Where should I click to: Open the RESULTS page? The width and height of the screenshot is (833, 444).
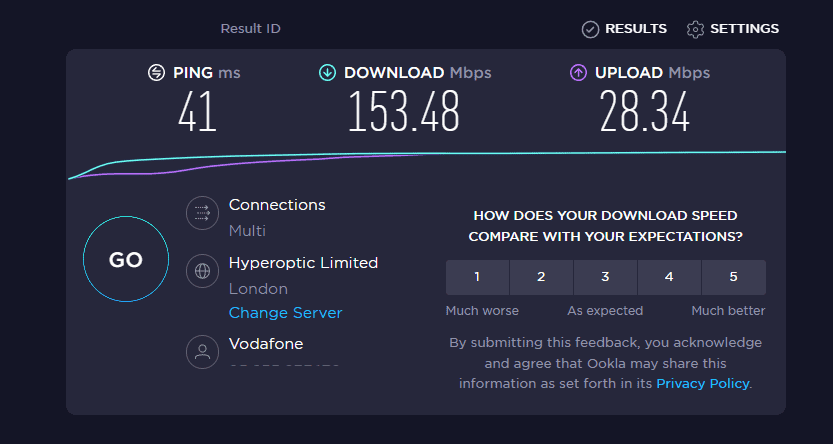636,29
